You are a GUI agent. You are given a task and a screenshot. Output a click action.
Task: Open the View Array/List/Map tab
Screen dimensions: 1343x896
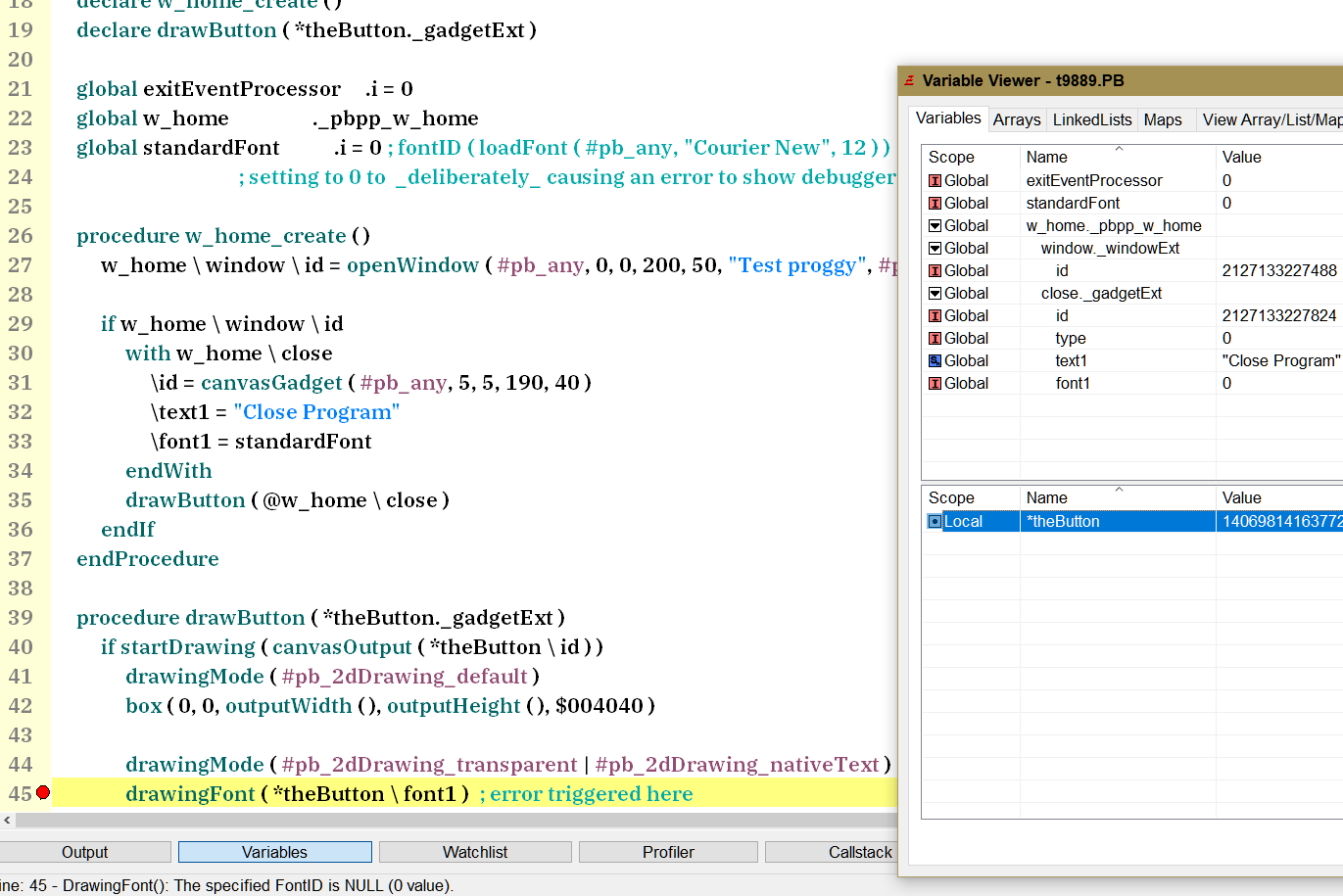(x=1271, y=119)
